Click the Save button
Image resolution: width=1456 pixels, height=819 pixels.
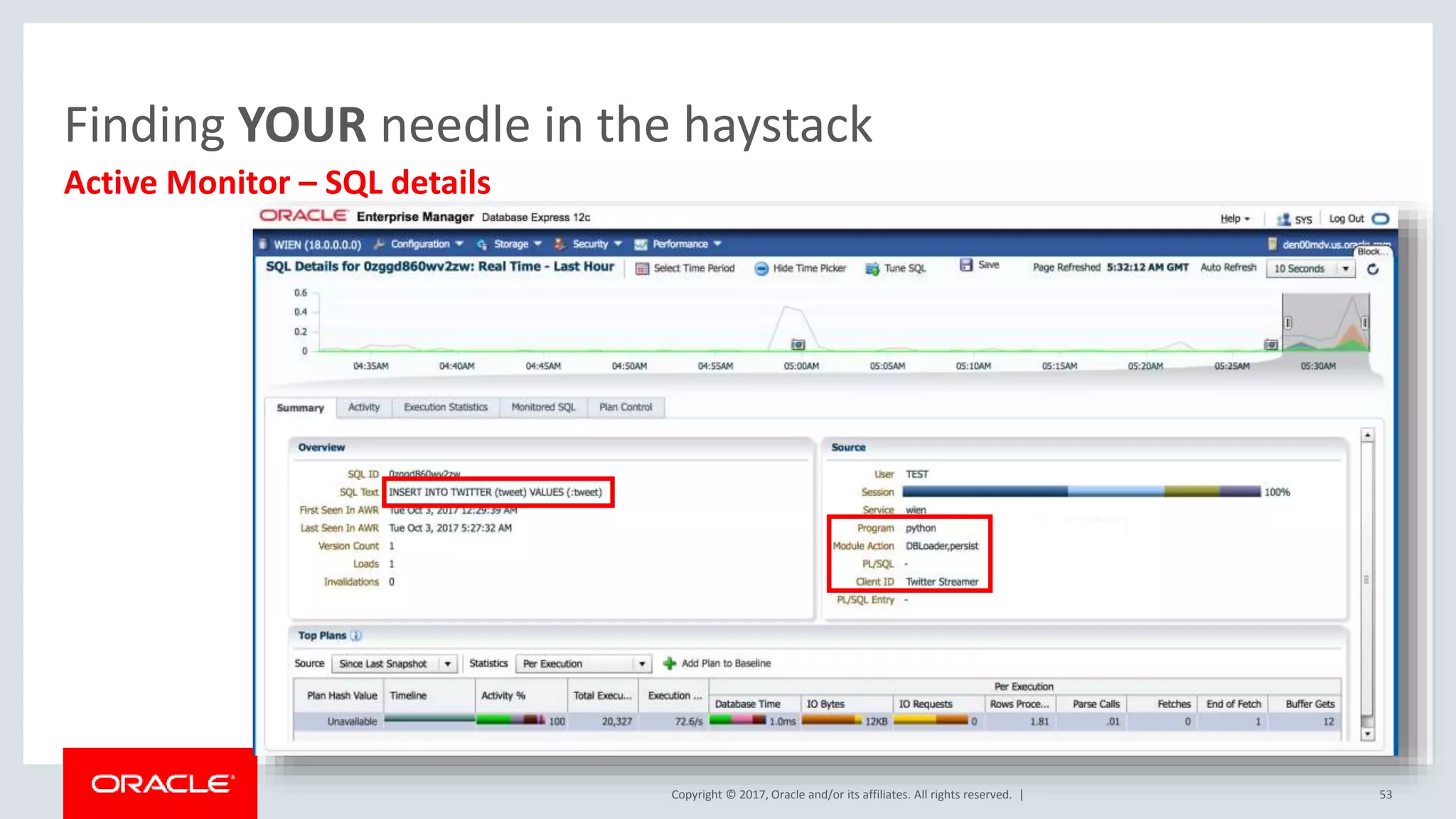pos(980,265)
